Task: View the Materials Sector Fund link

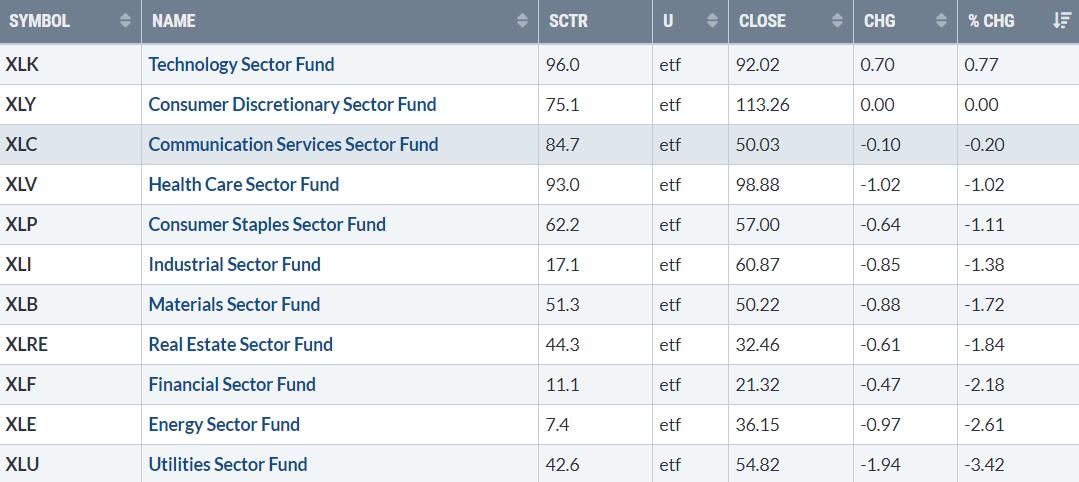Action: tap(234, 304)
